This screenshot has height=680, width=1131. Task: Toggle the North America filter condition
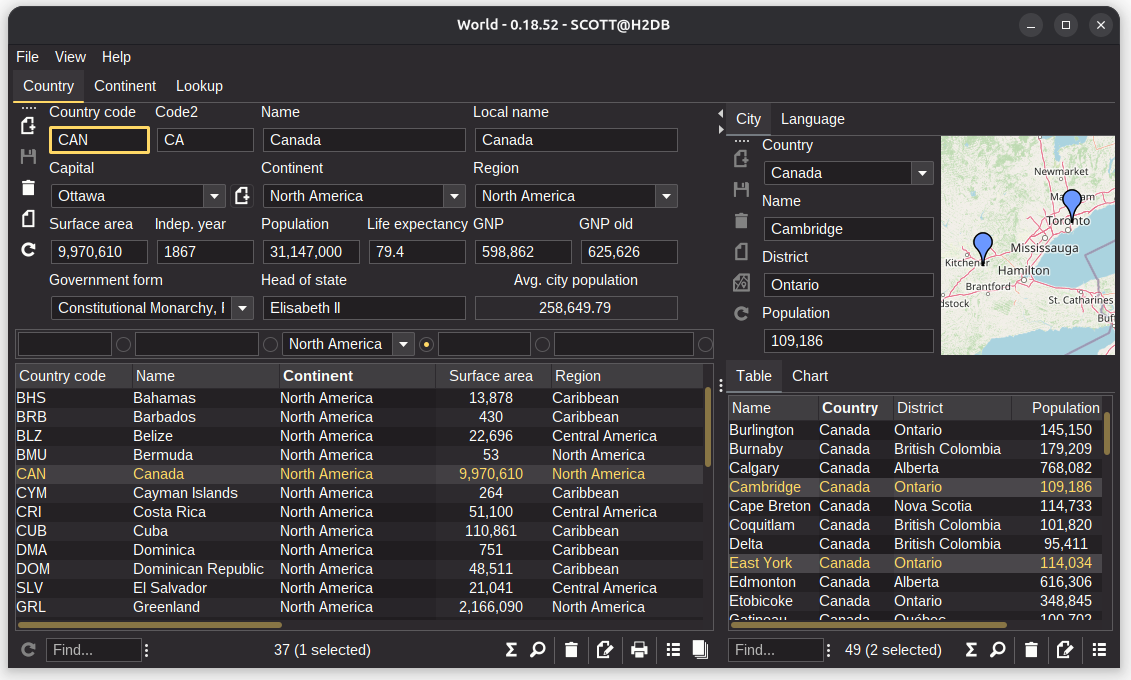pyautogui.click(x=424, y=343)
